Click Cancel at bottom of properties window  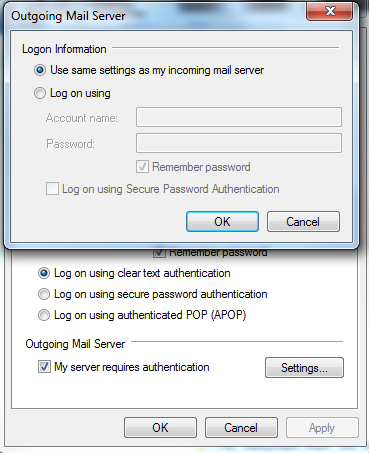point(241,427)
